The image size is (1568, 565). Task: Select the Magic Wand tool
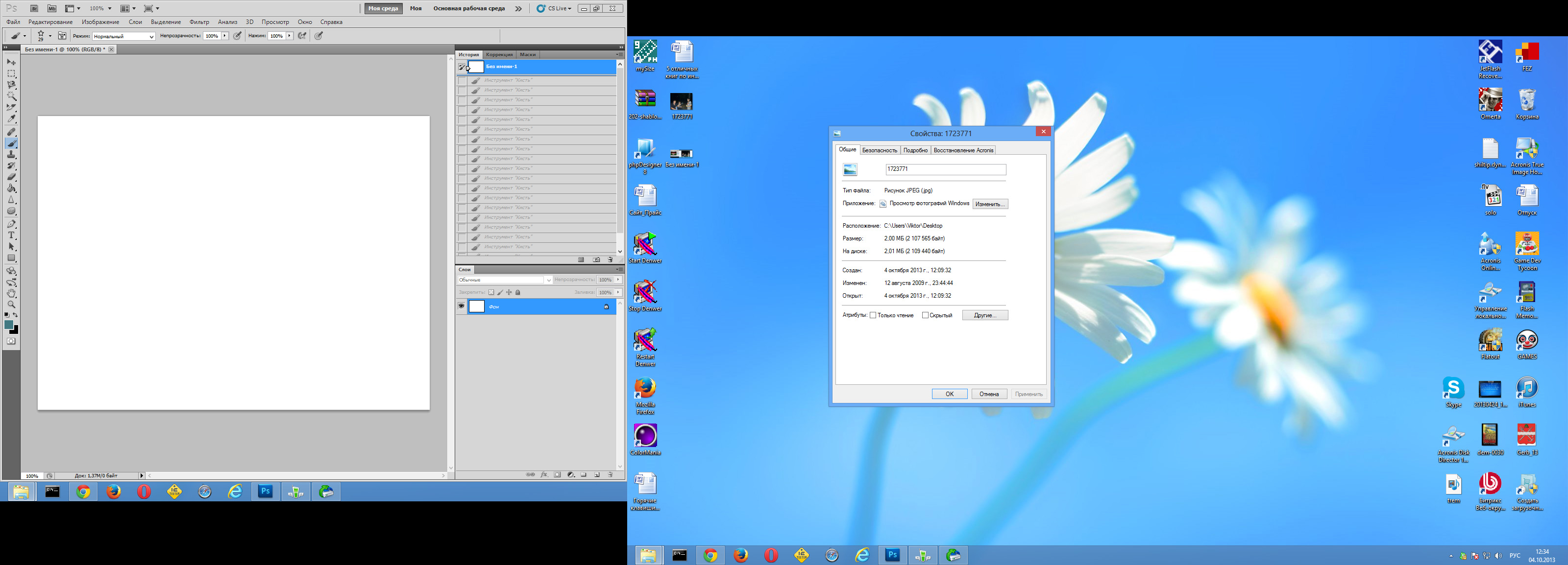[11, 96]
